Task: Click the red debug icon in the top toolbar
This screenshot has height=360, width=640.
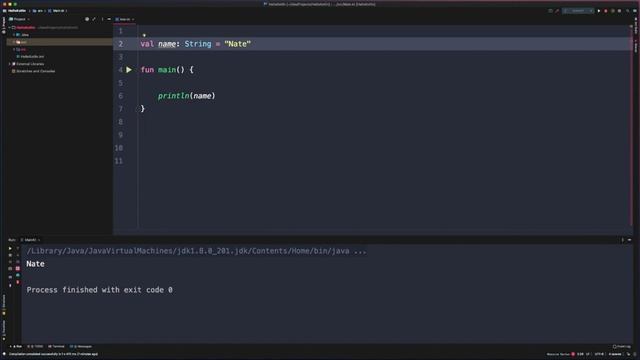Action: coord(606,11)
